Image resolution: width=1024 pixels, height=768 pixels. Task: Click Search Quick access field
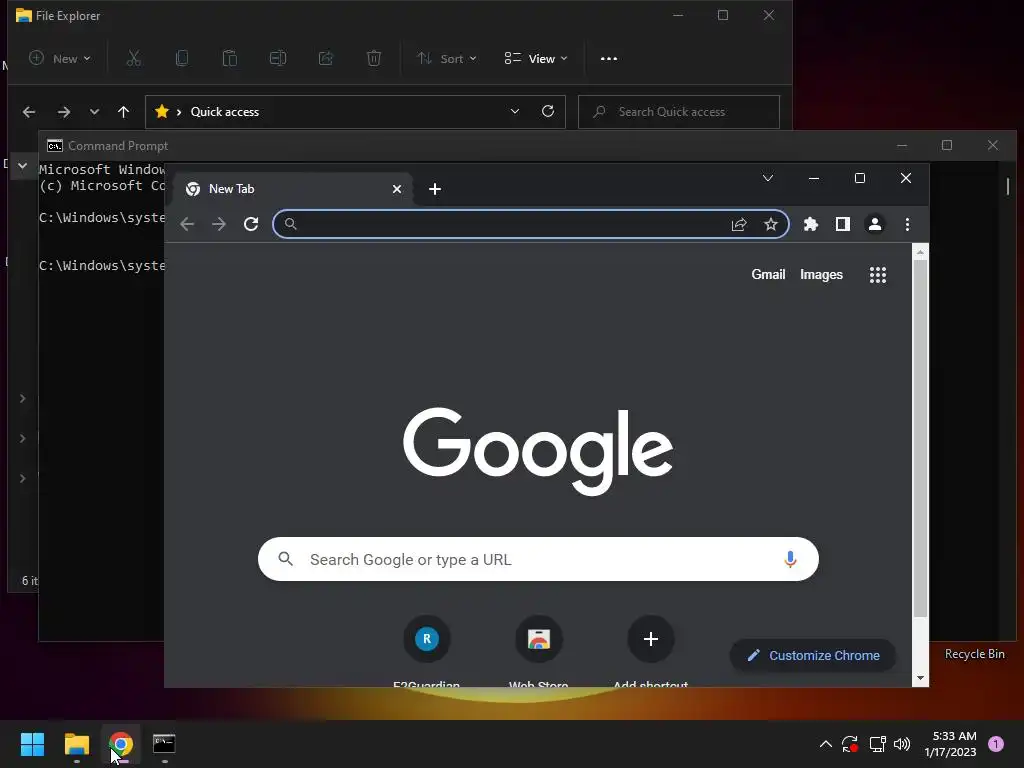pos(679,112)
